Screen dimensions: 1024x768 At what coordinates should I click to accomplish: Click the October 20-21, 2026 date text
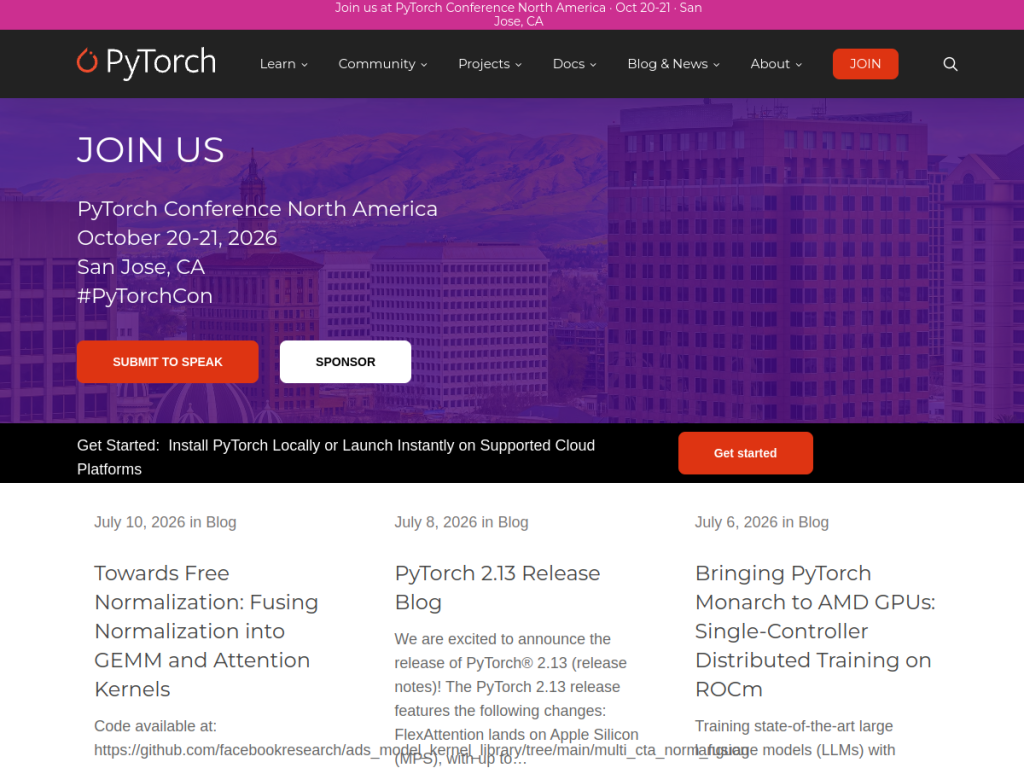point(177,238)
